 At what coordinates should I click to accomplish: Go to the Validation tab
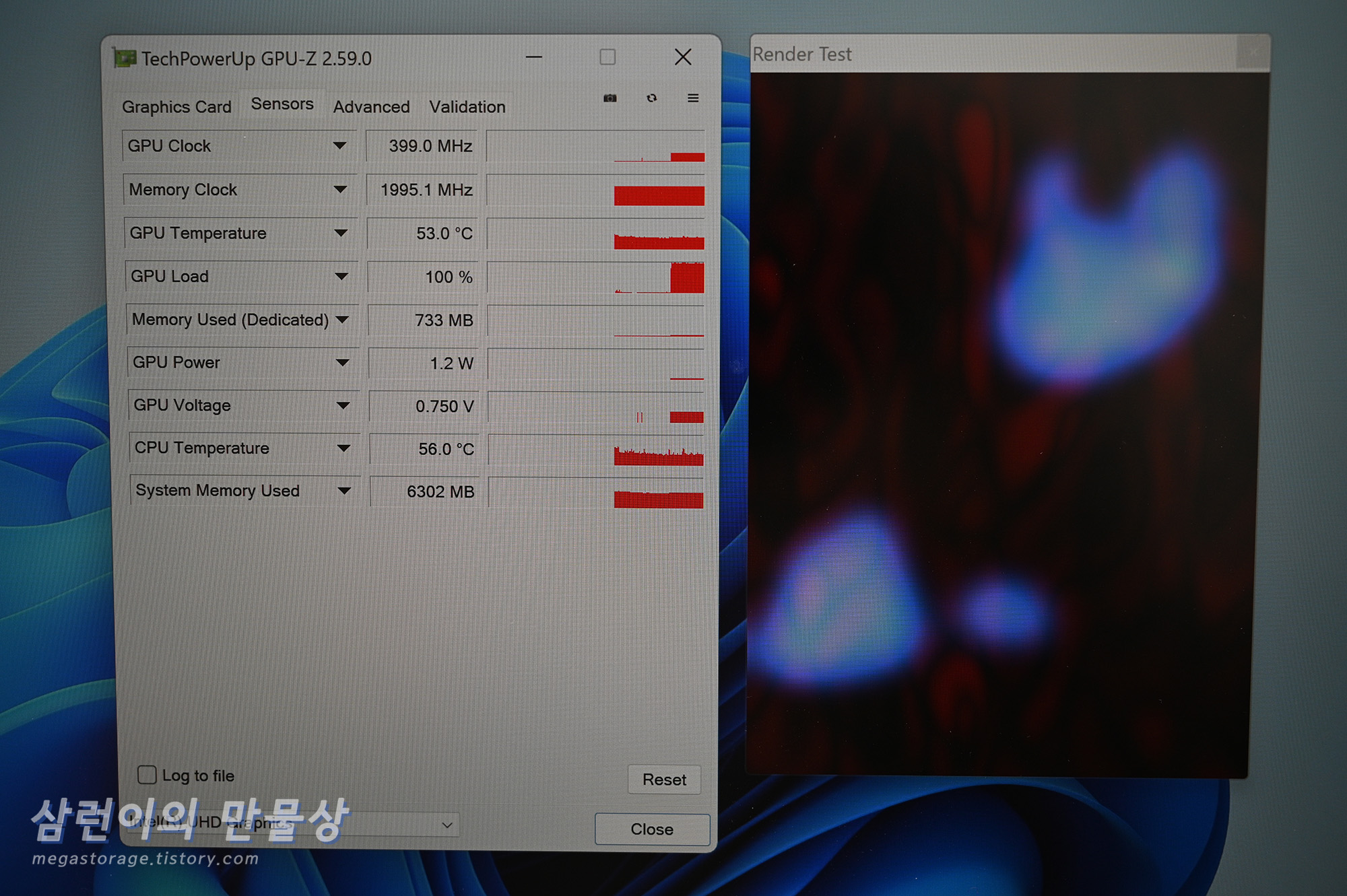pyautogui.click(x=467, y=107)
